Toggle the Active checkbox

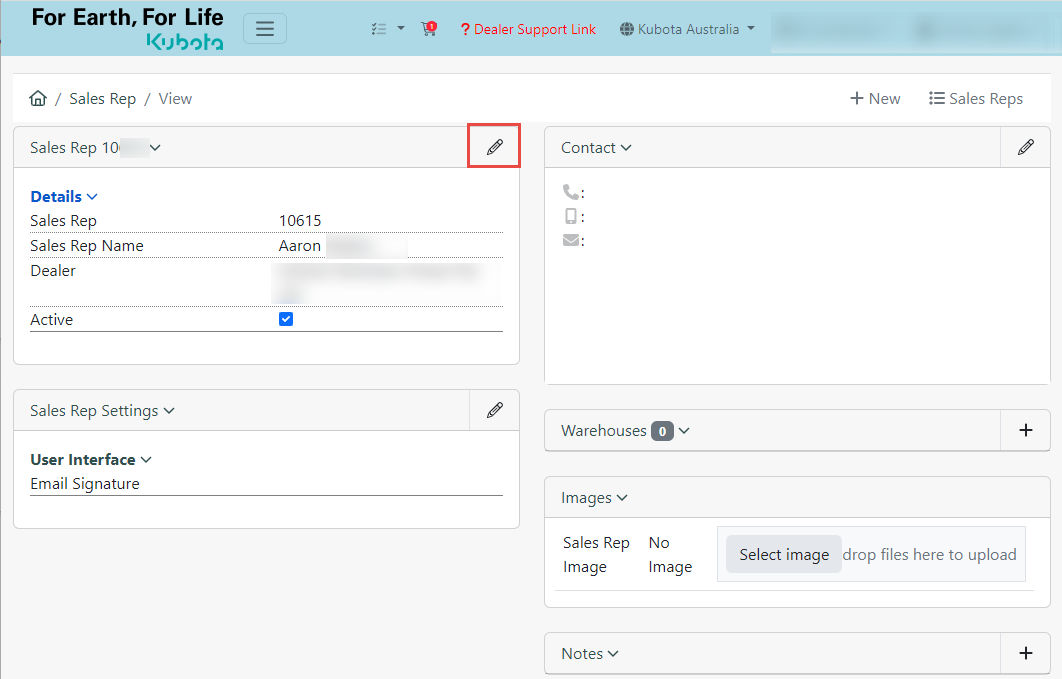tap(286, 320)
